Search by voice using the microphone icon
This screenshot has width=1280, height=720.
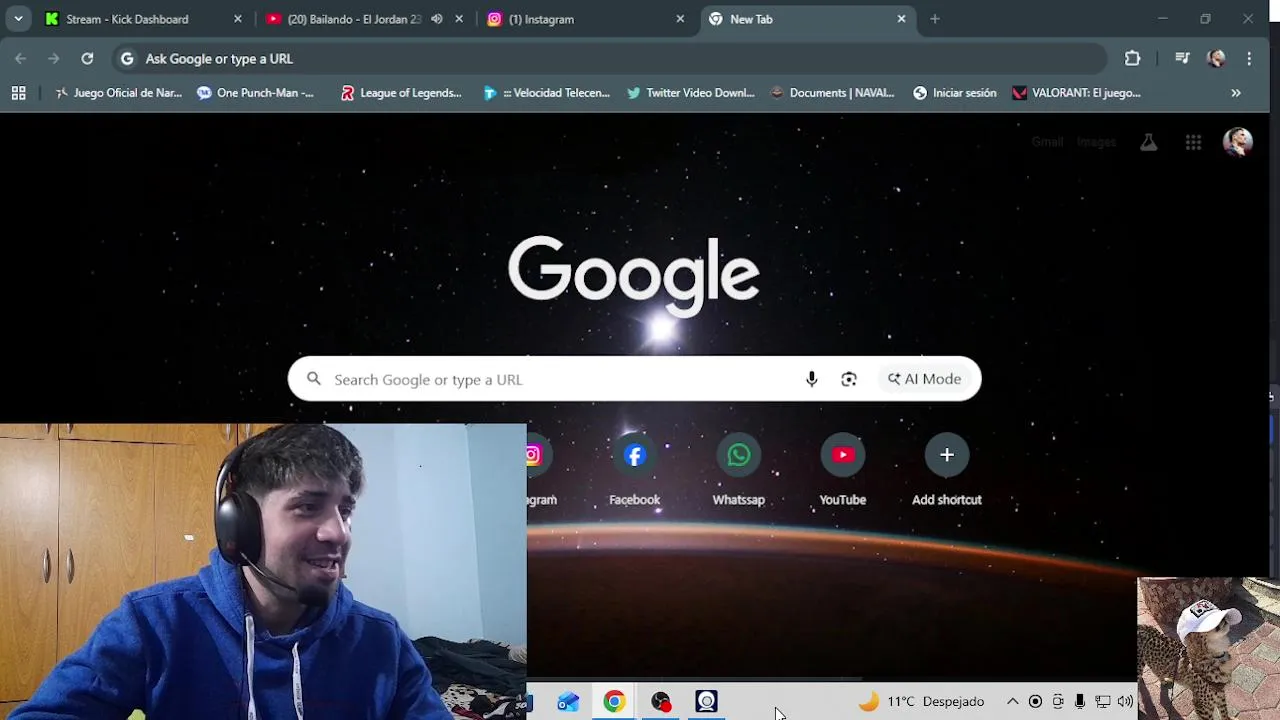pos(812,379)
